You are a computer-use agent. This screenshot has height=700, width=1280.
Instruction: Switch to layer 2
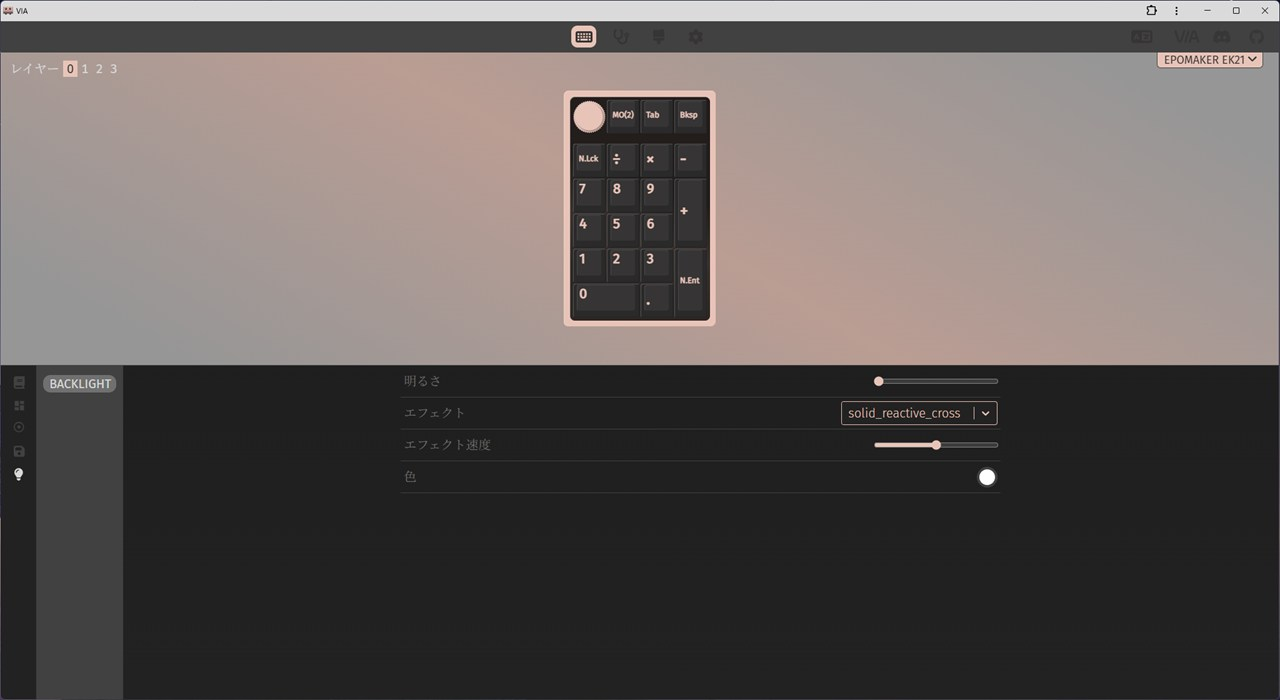click(x=99, y=69)
